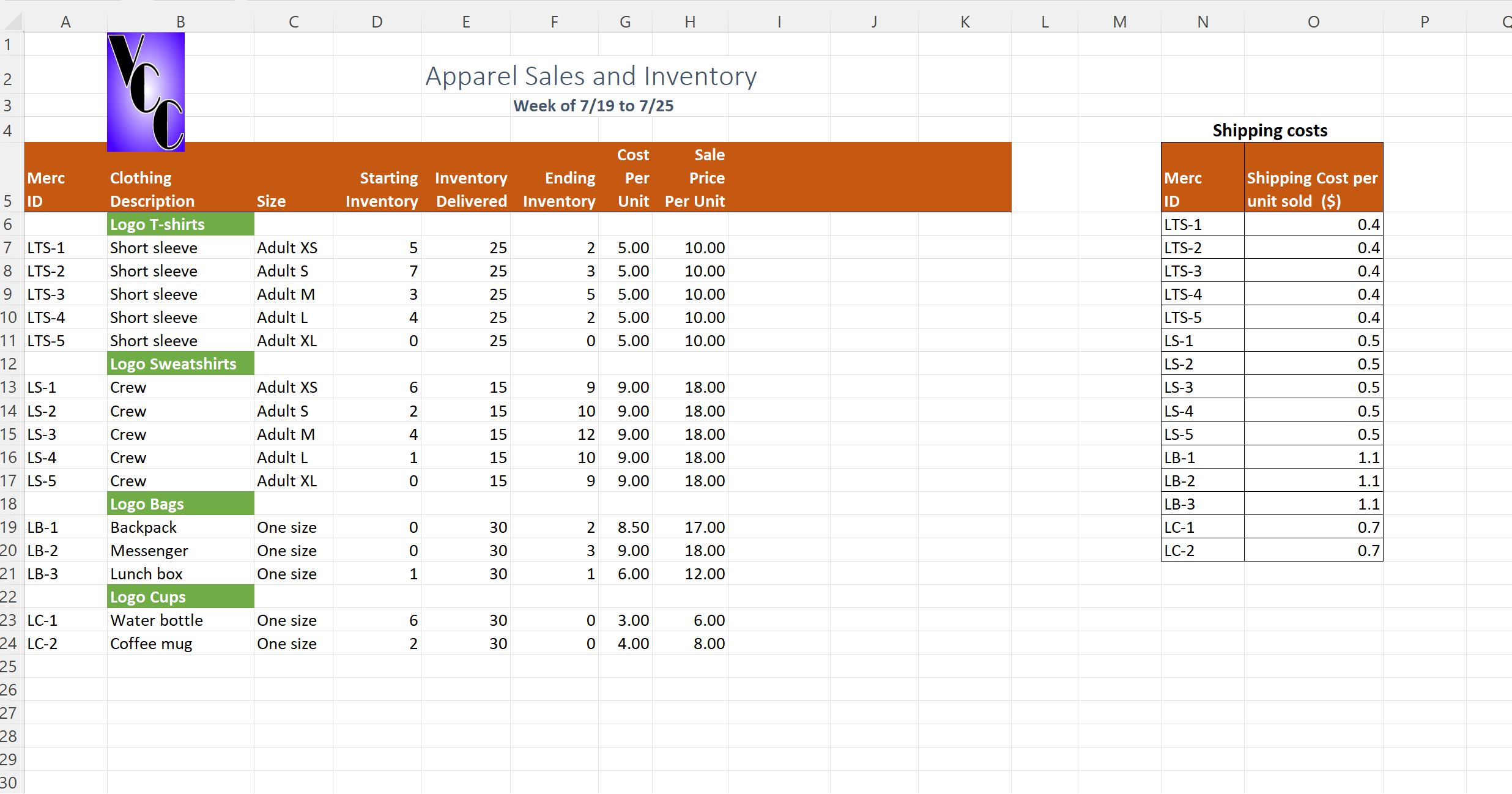The width and height of the screenshot is (1512, 794).
Task: Select the Sale Price Per Unit header
Action: tap(695, 178)
